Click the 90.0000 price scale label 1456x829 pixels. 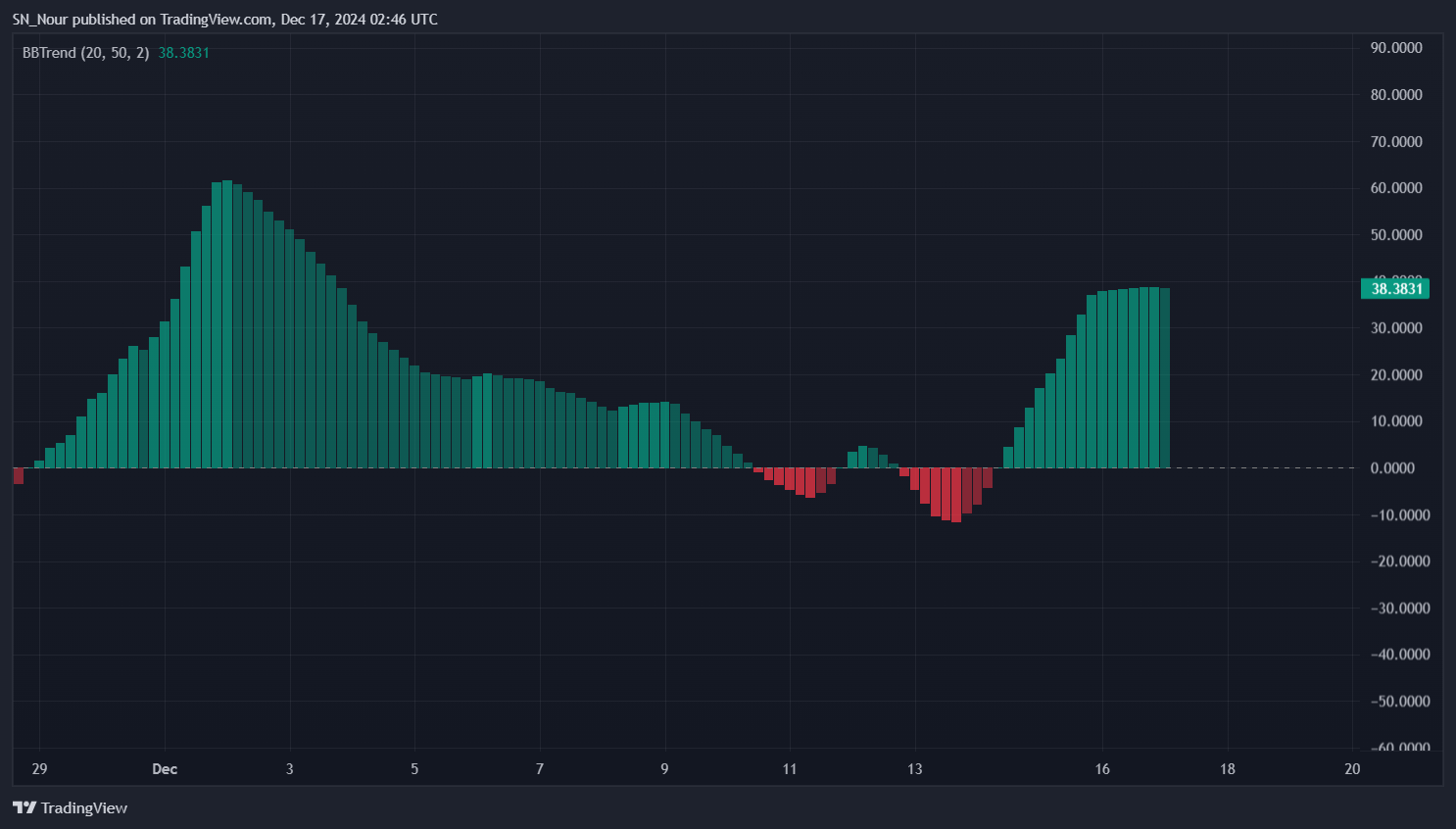[x=1396, y=48]
